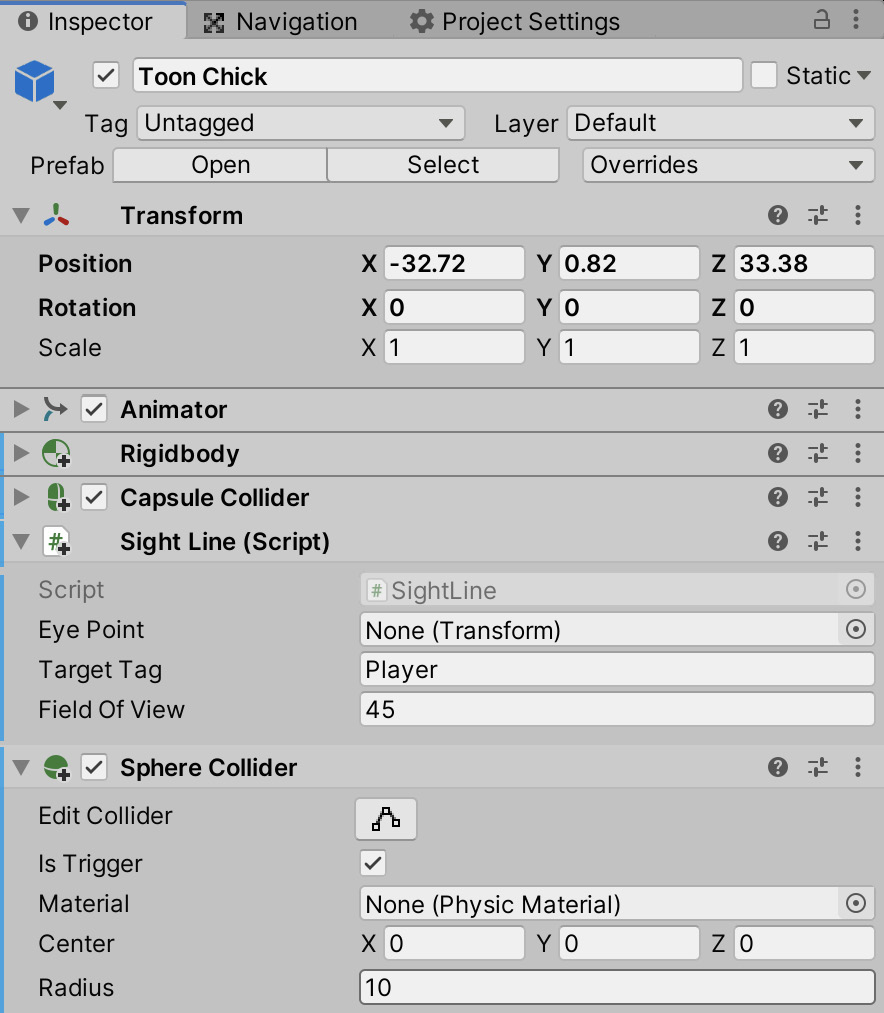Click the Sight Line script icon
Screen dimensions: 884x1013
coord(57,541)
